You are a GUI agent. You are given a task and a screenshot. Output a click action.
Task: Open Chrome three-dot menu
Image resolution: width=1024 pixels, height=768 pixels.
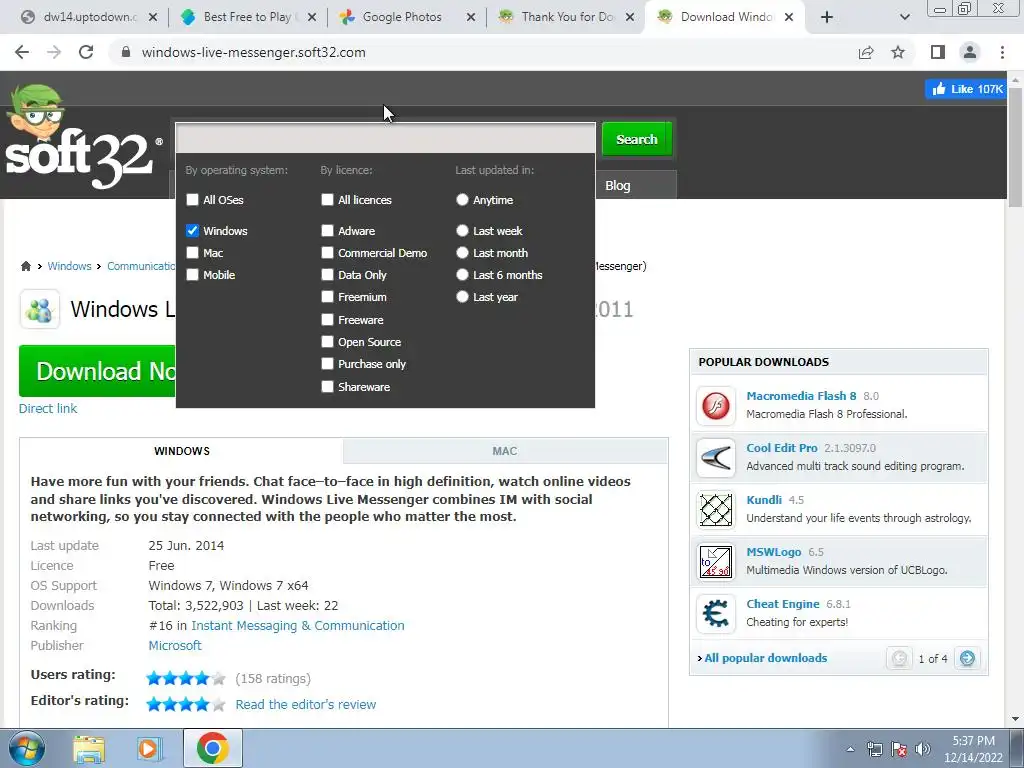(1002, 52)
